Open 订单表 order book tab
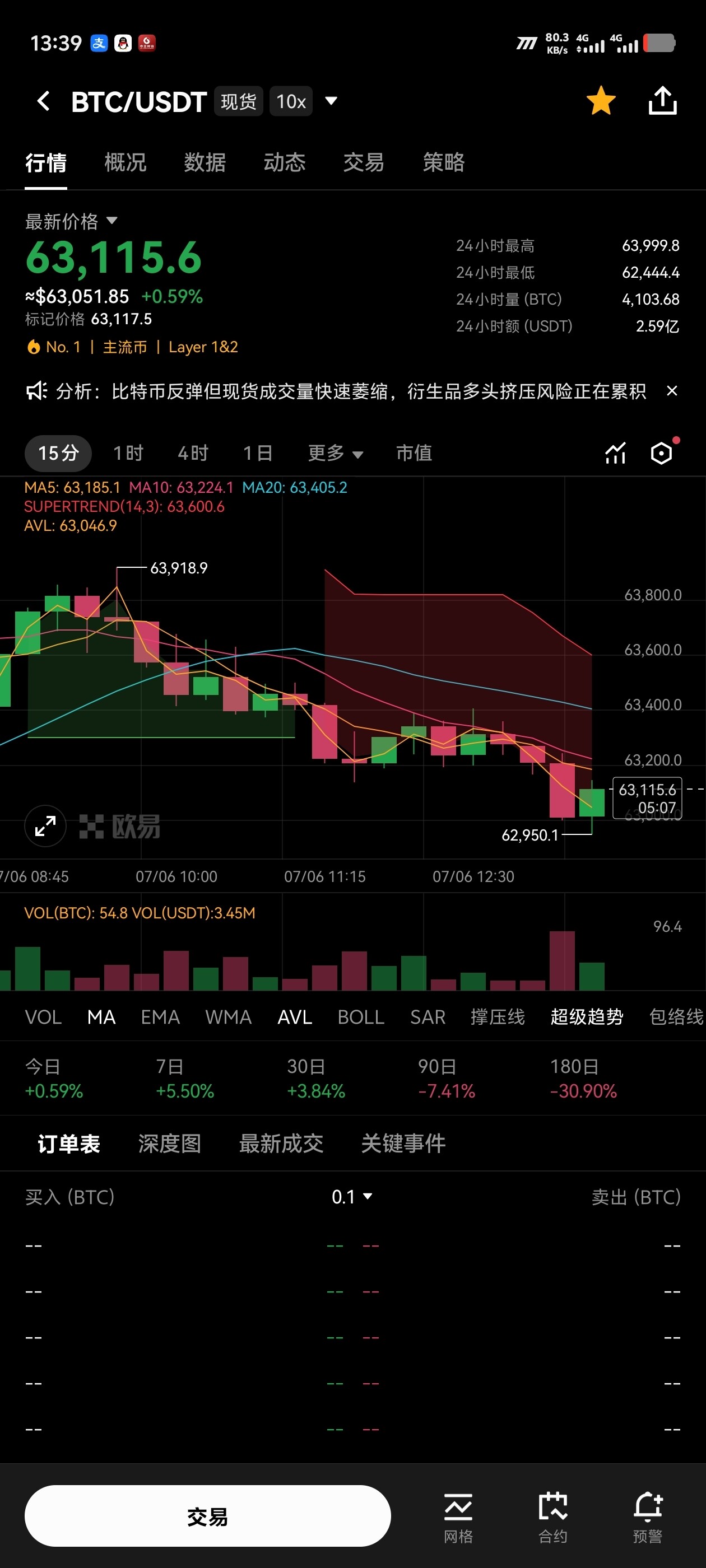The width and height of the screenshot is (706, 1568). click(x=69, y=1144)
